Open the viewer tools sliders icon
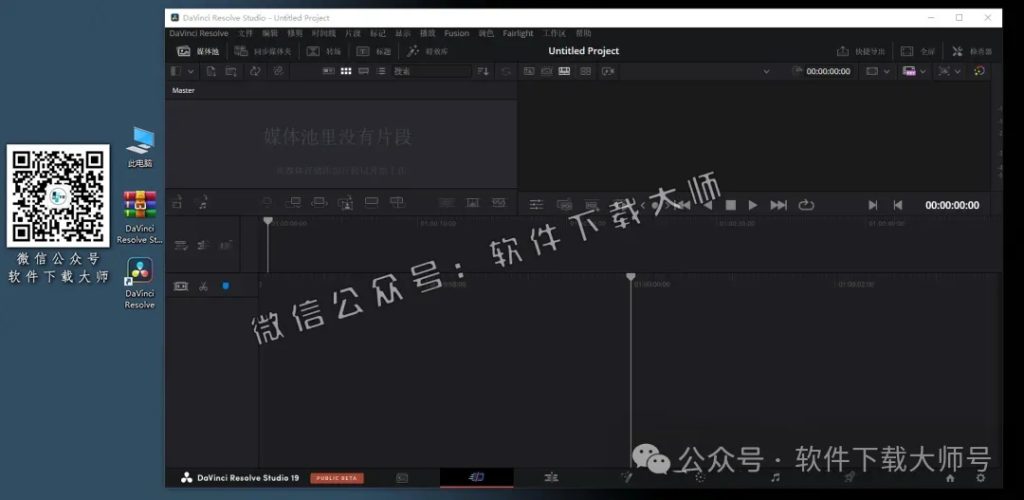 pyautogui.click(x=536, y=205)
